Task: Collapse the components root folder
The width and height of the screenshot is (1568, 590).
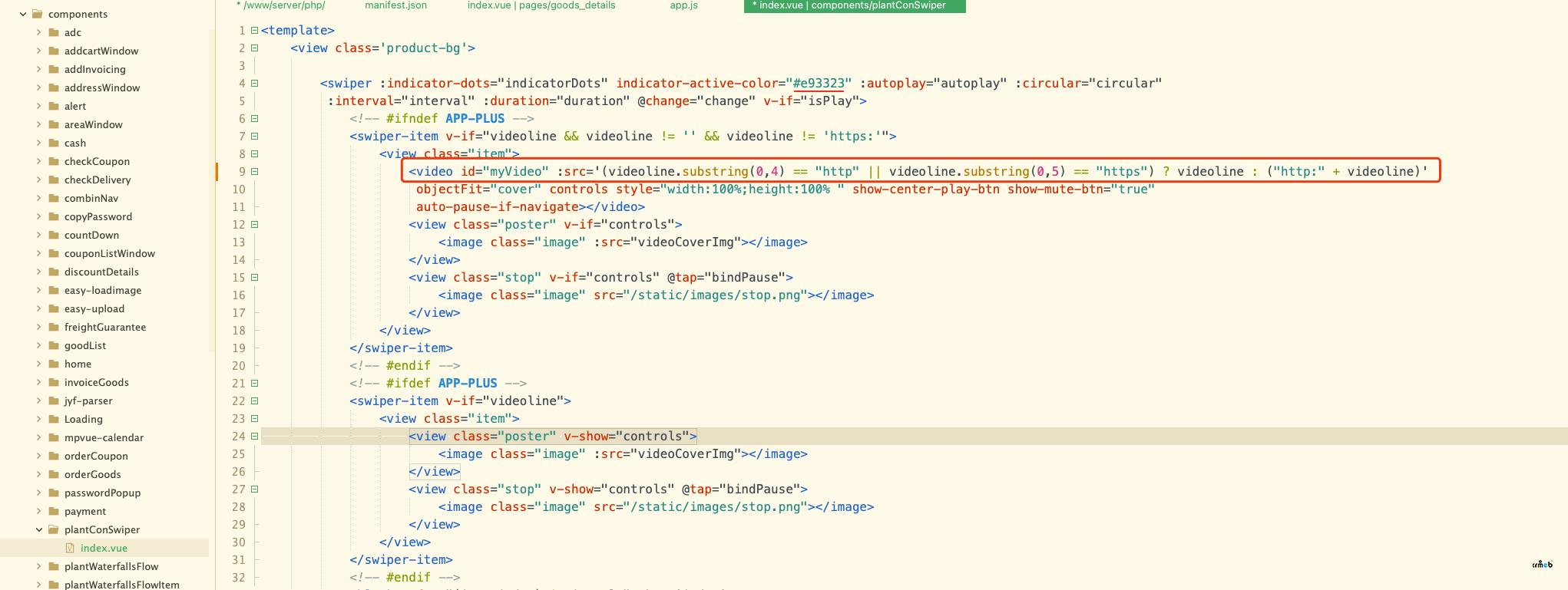Action: click(x=23, y=14)
